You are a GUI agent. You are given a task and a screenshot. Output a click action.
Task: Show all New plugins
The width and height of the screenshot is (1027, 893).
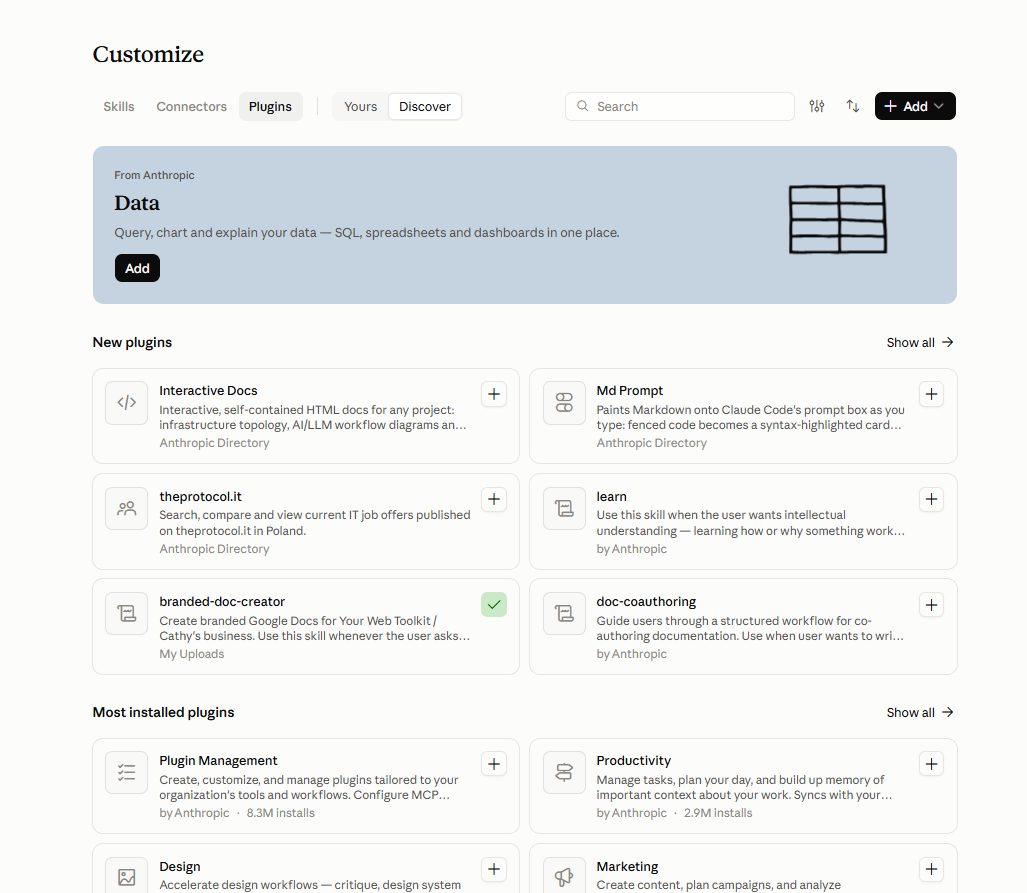click(x=920, y=343)
